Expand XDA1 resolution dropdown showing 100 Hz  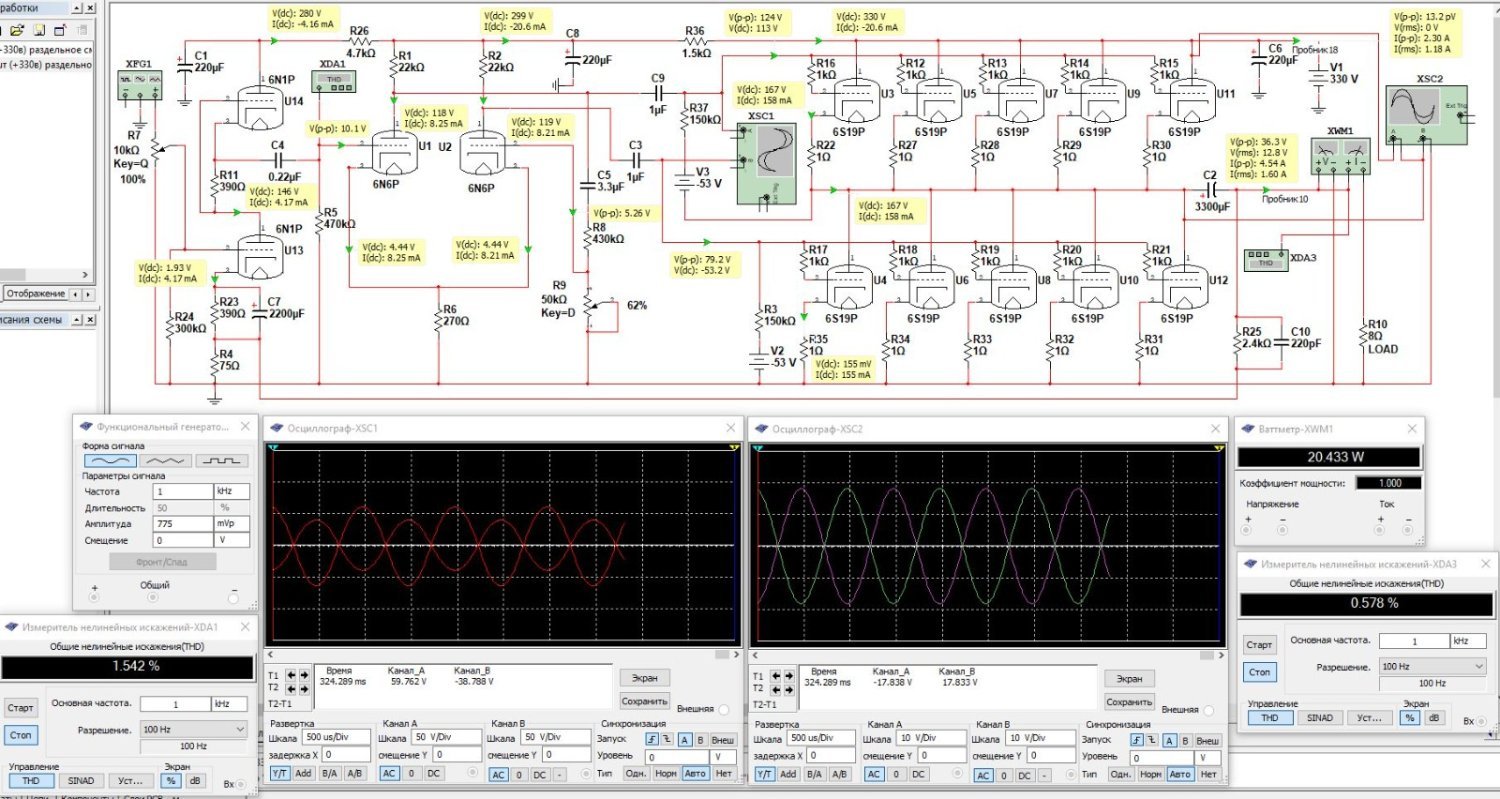[x=193, y=730]
